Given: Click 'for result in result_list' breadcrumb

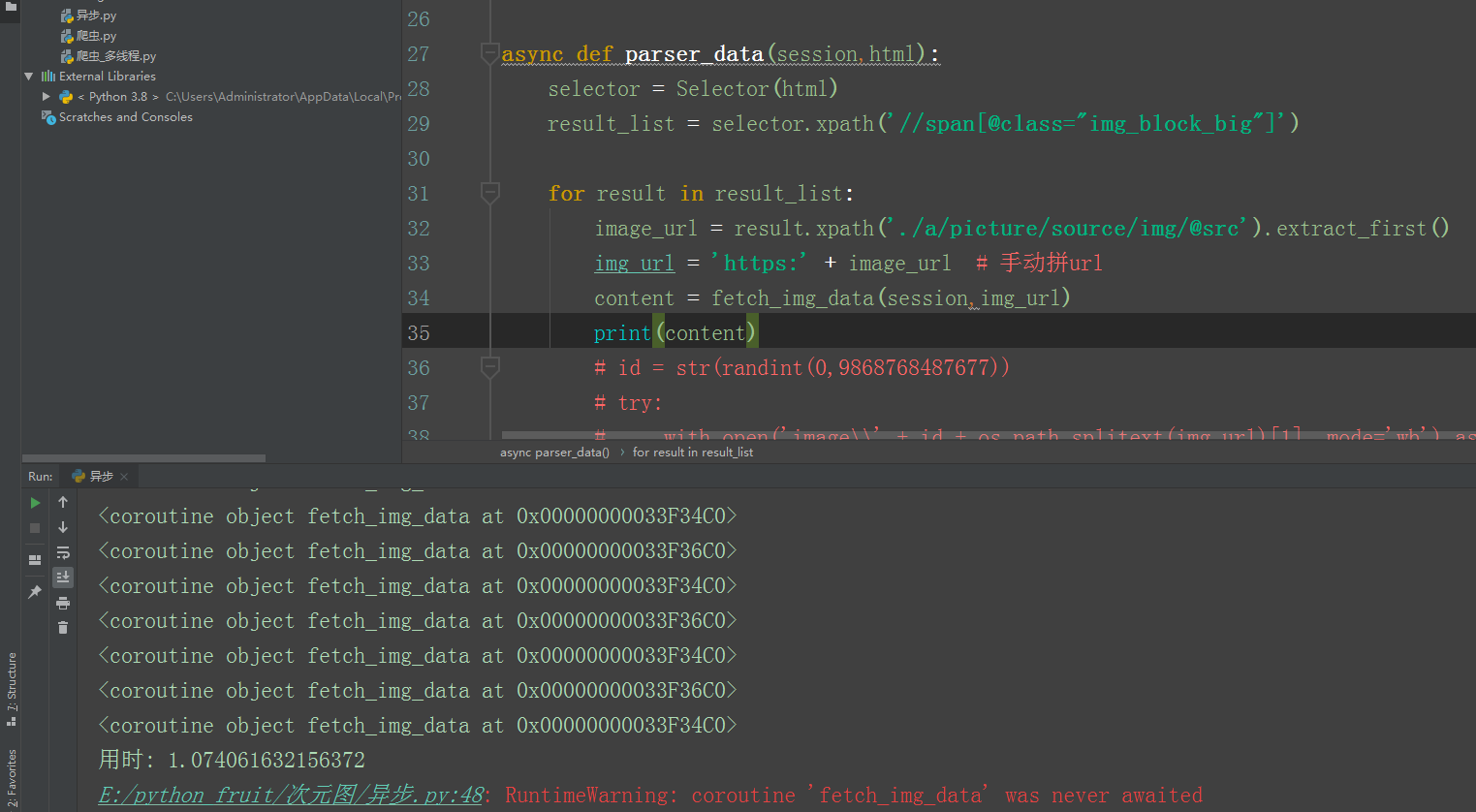Looking at the screenshot, I should [693, 453].
